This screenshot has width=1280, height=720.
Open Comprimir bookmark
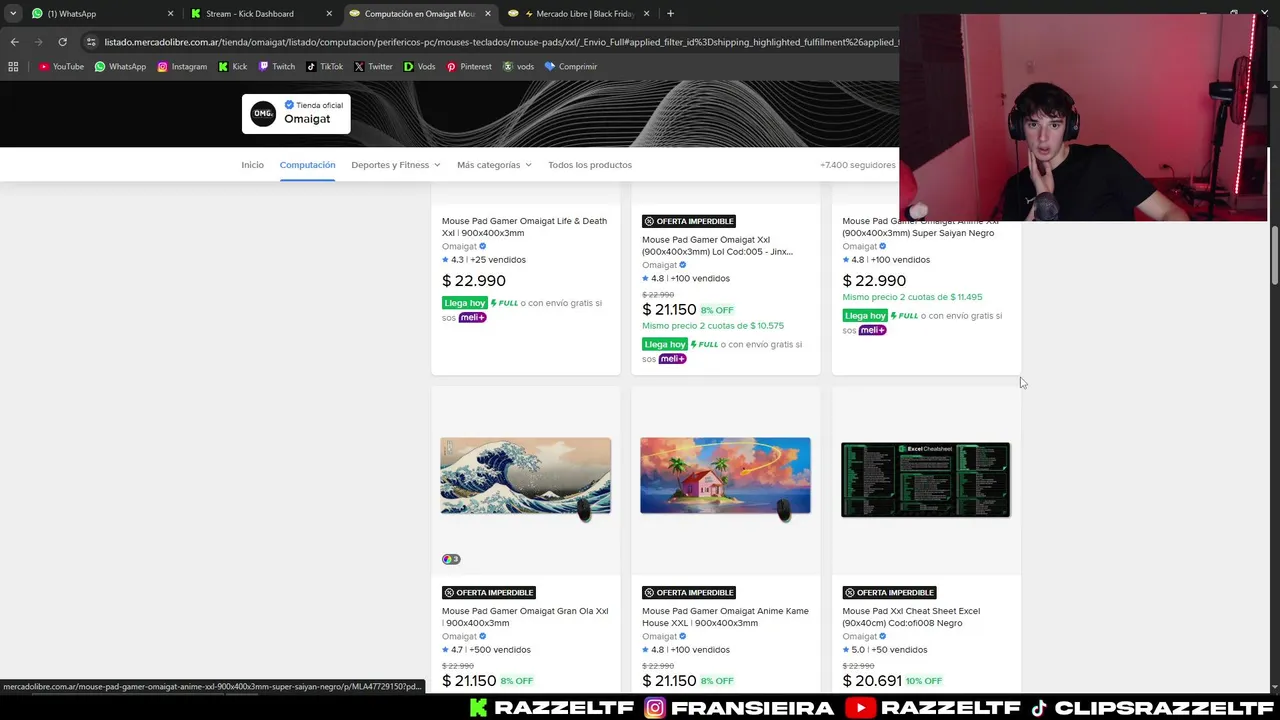[x=570, y=67]
